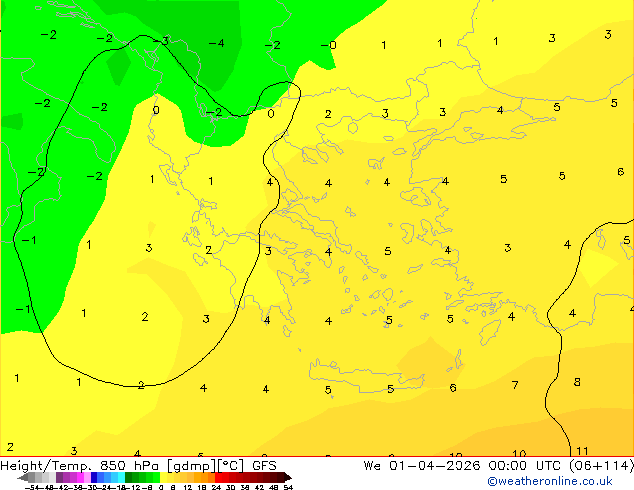Click the '[°C]' unit label

tap(230, 466)
